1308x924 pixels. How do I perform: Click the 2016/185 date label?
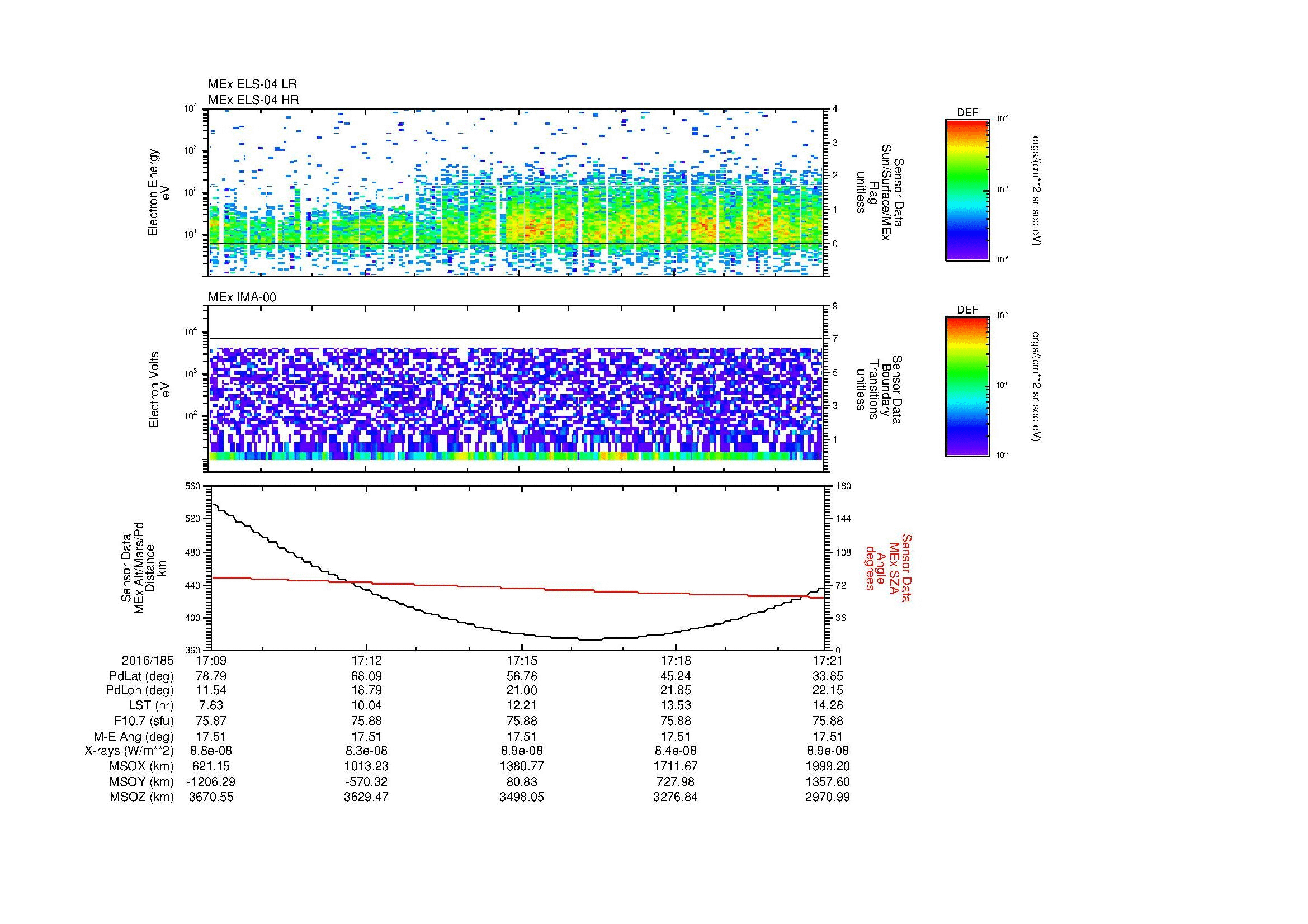(147, 661)
